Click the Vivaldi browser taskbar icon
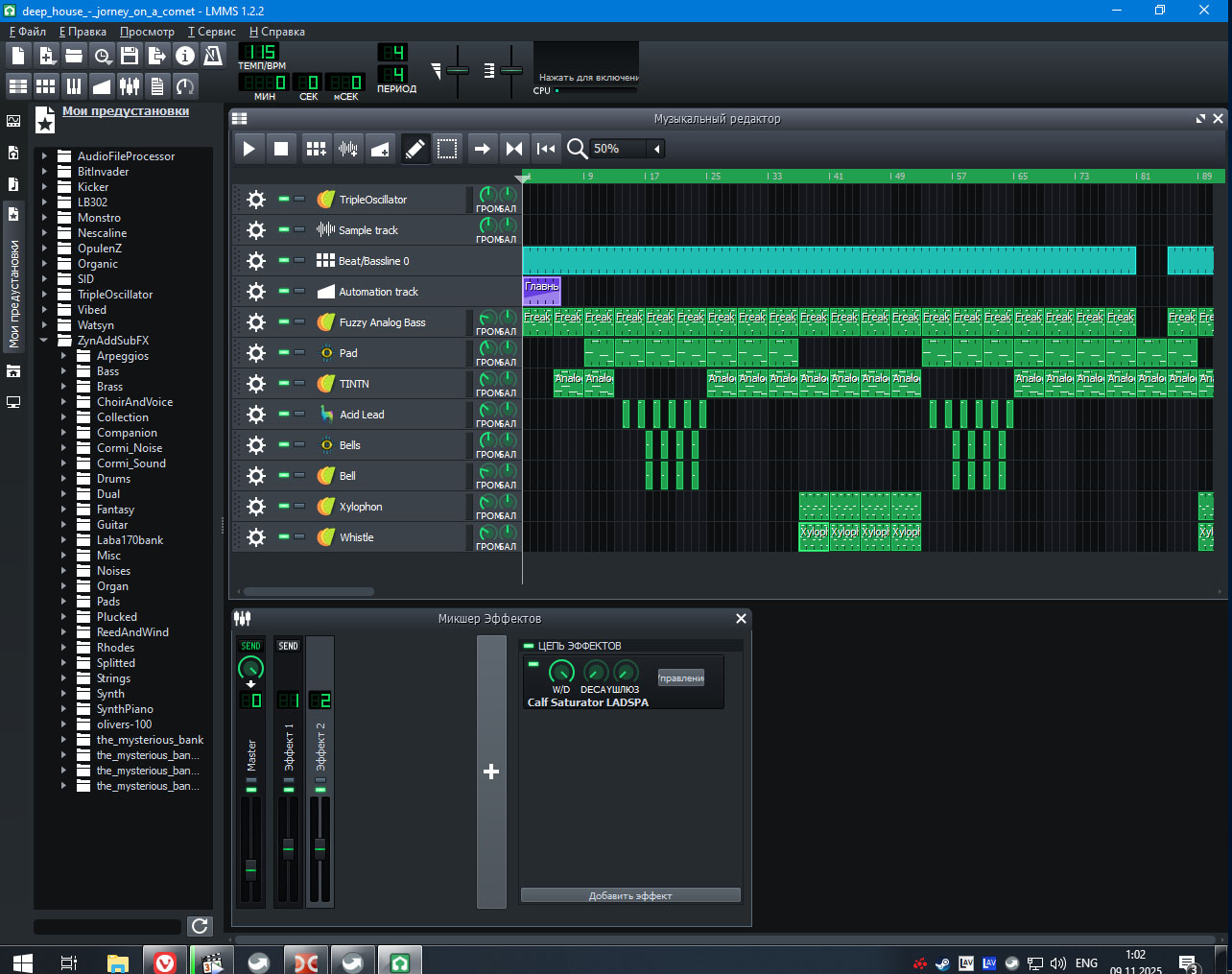This screenshot has height=974, width=1232. (165, 962)
